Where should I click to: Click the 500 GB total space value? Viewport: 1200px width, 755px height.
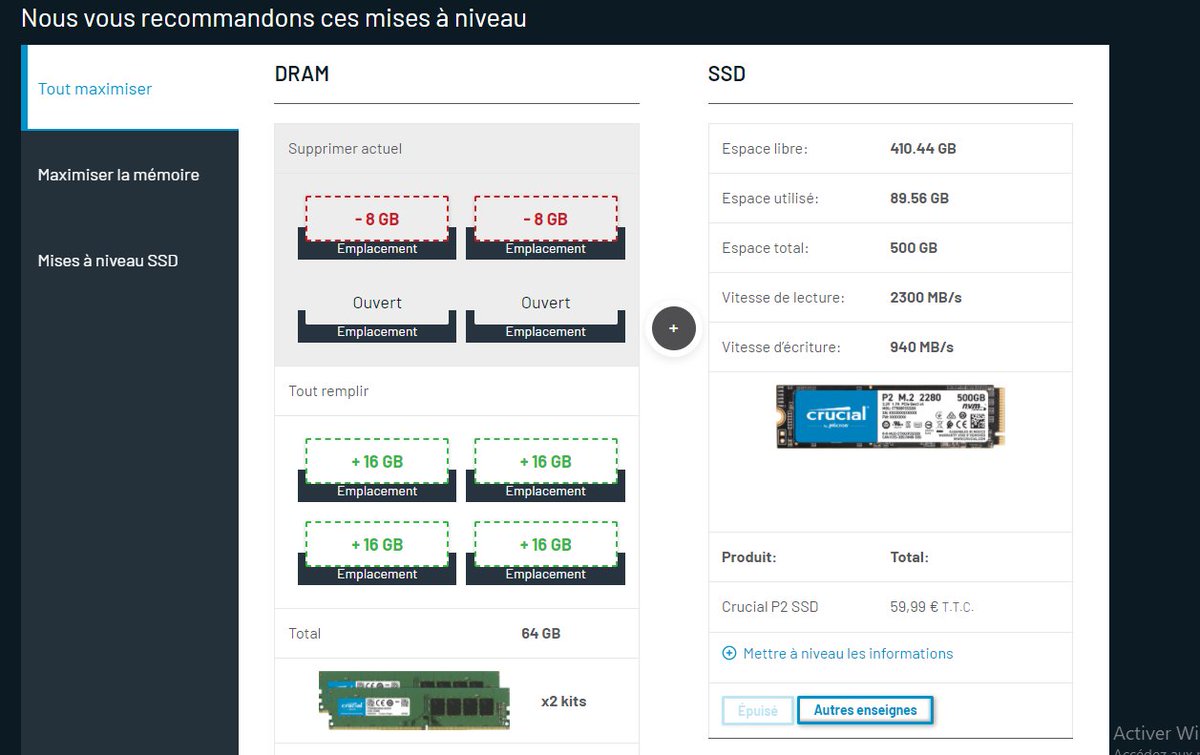pyautogui.click(x=914, y=248)
